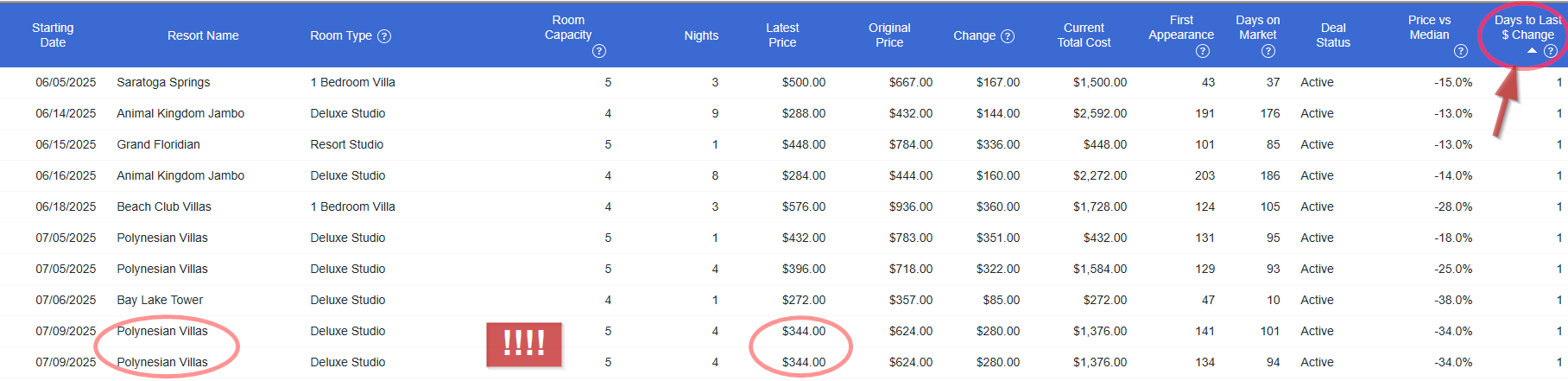Click the $336.00 change value
This screenshot has width=1568, height=381.
[998, 145]
